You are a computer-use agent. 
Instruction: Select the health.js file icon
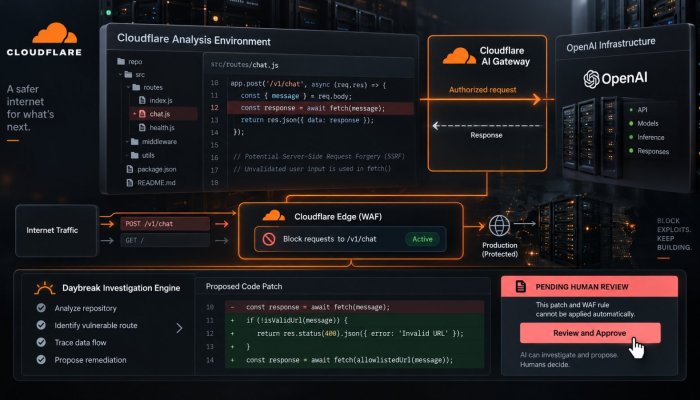pos(142,128)
